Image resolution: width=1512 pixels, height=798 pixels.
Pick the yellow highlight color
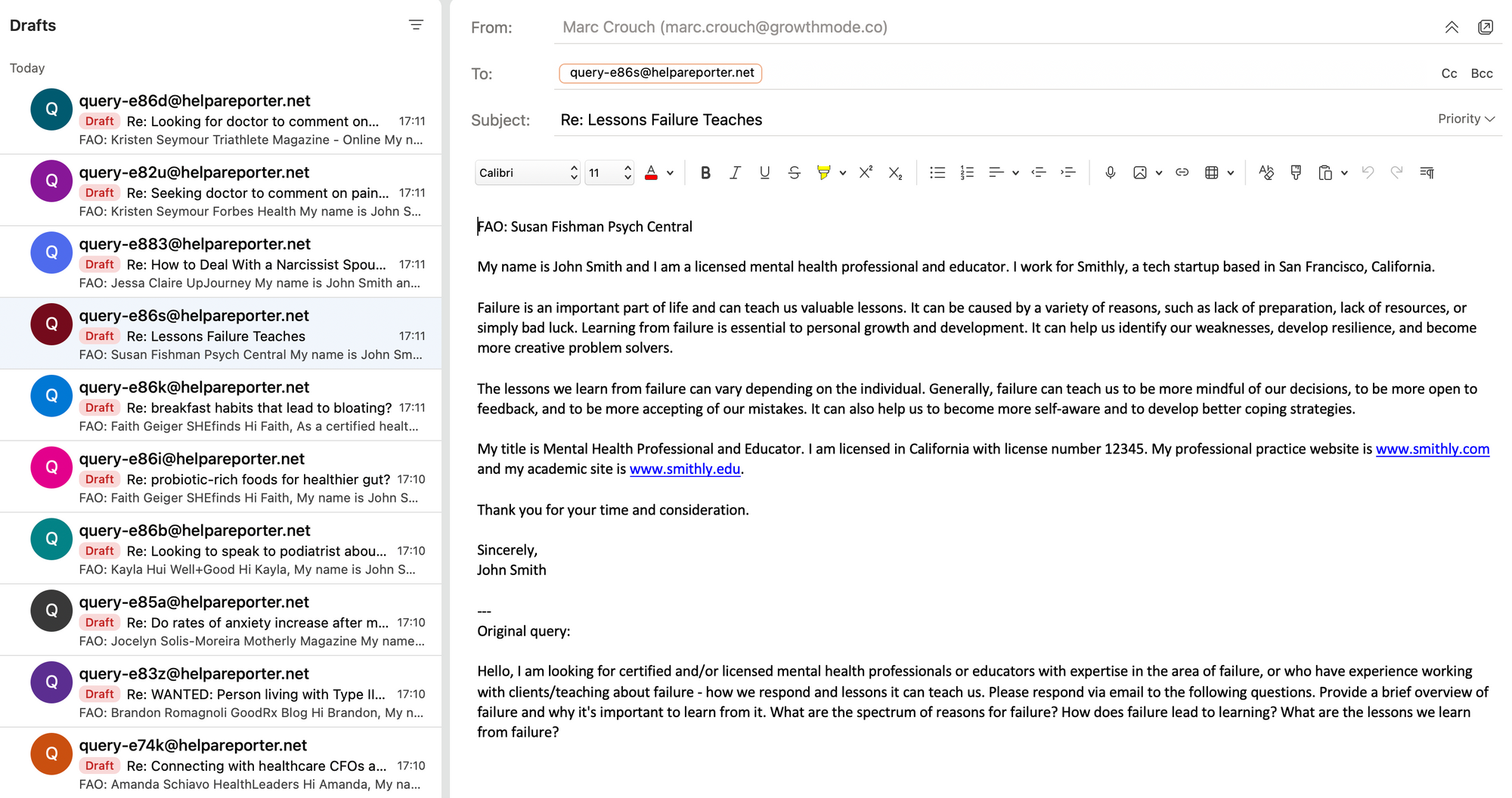823,173
